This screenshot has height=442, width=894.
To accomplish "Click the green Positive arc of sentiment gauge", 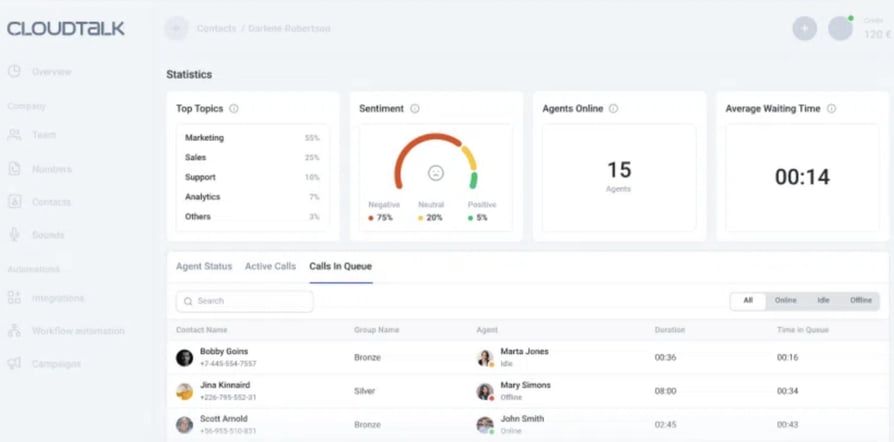I will tap(473, 180).
